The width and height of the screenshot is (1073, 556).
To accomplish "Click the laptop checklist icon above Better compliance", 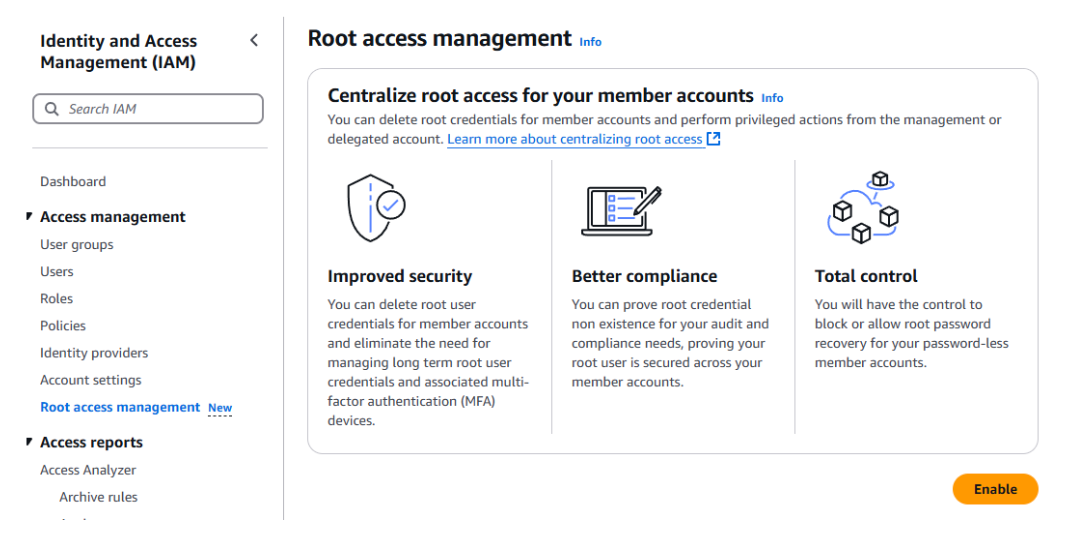I will pyautogui.click(x=621, y=211).
